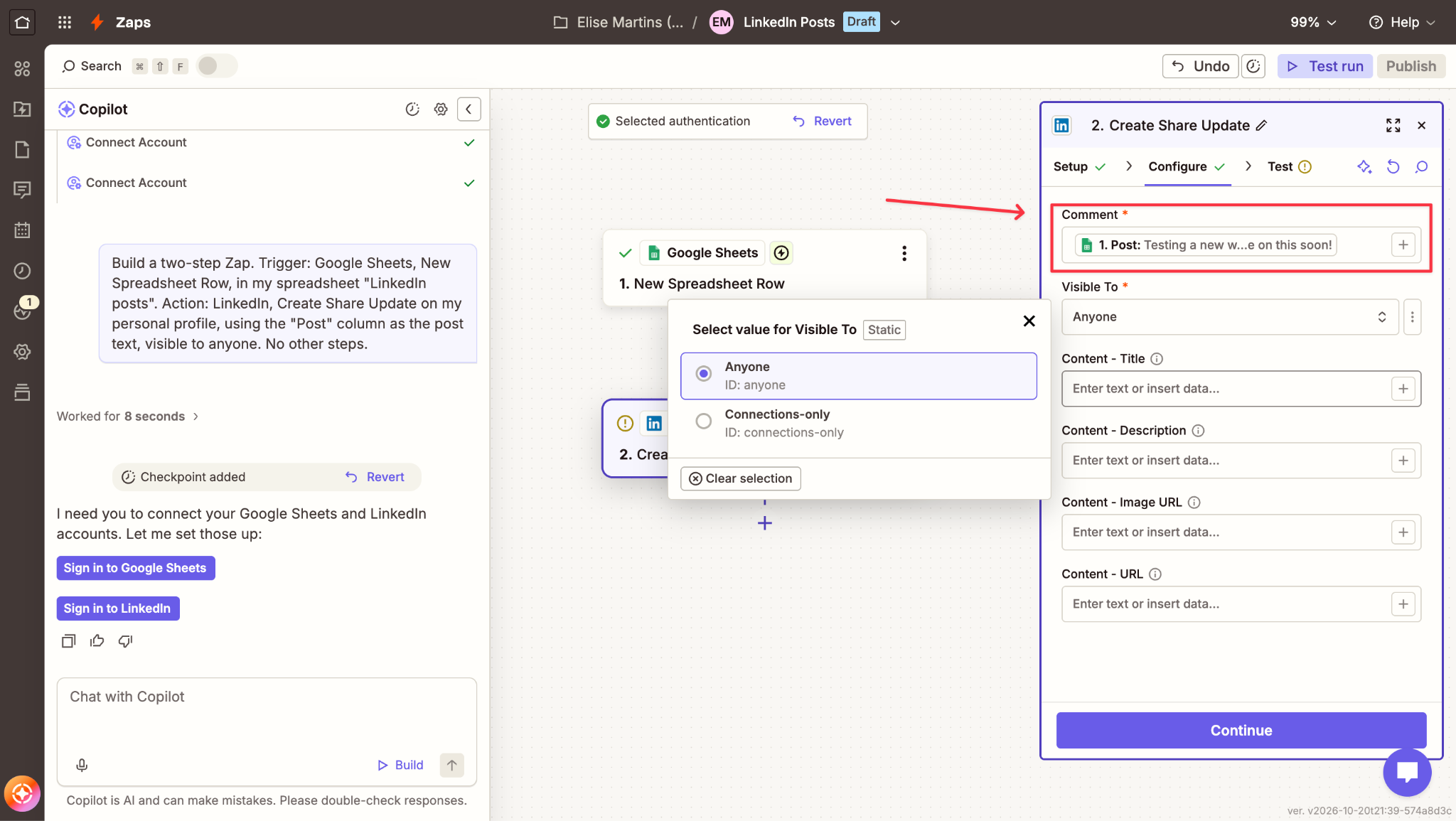Expand Create Share Update panel fullscreen
Viewport: 1456px width, 821px height.
coord(1393,125)
